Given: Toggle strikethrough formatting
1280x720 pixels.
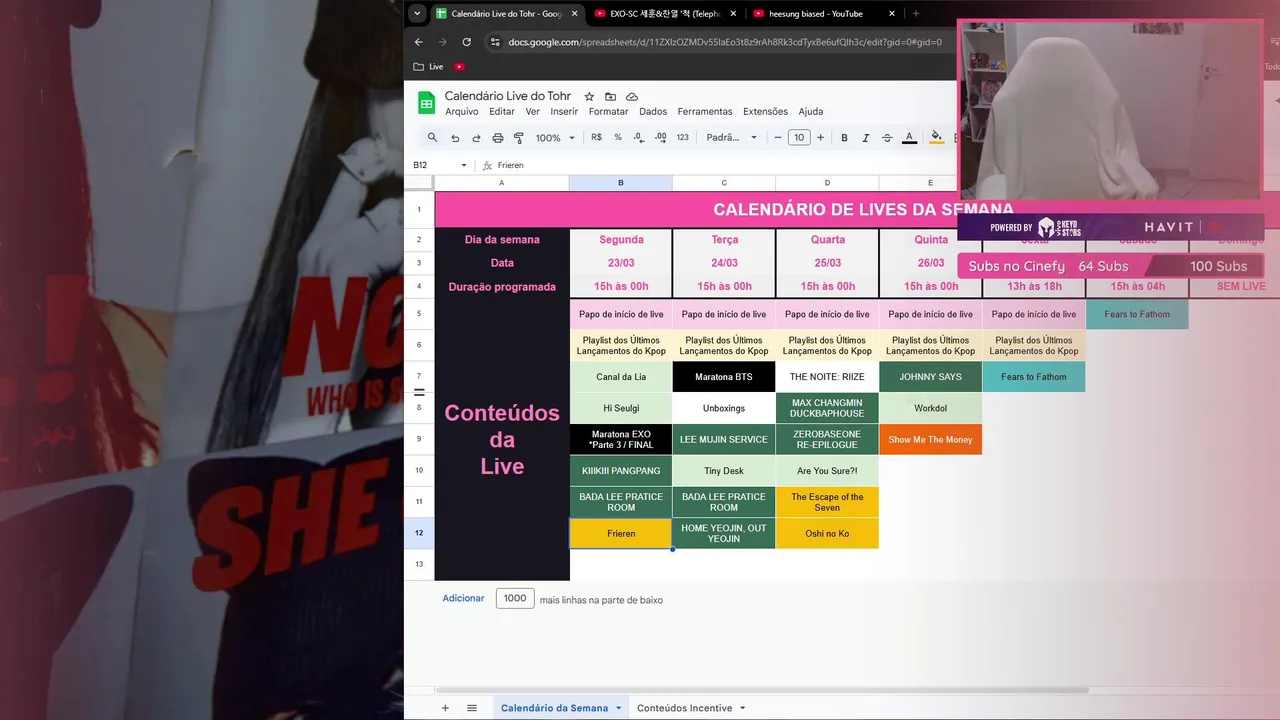Looking at the screenshot, I should point(887,138).
